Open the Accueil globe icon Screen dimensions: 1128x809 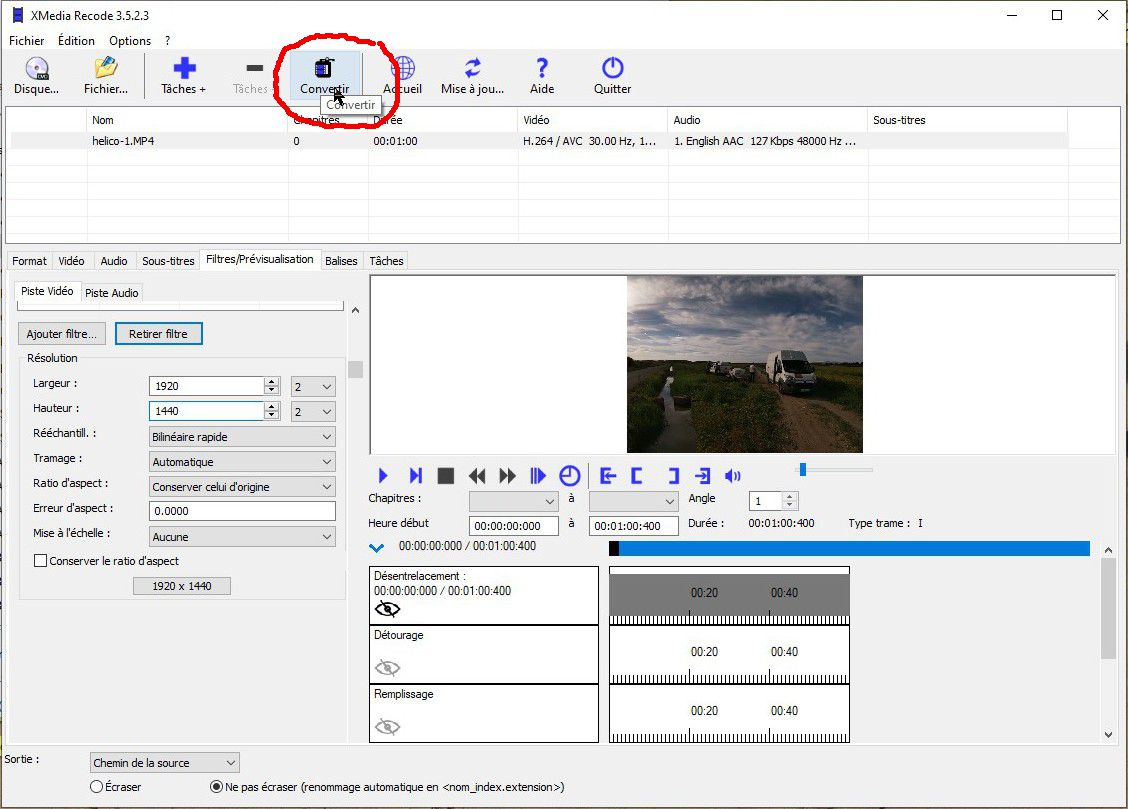pos(403,76)
